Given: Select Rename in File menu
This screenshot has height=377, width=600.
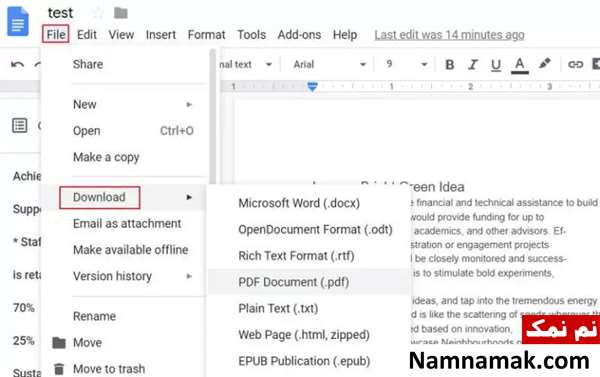Looking at the screenshot, I should [x=124, y=316].
